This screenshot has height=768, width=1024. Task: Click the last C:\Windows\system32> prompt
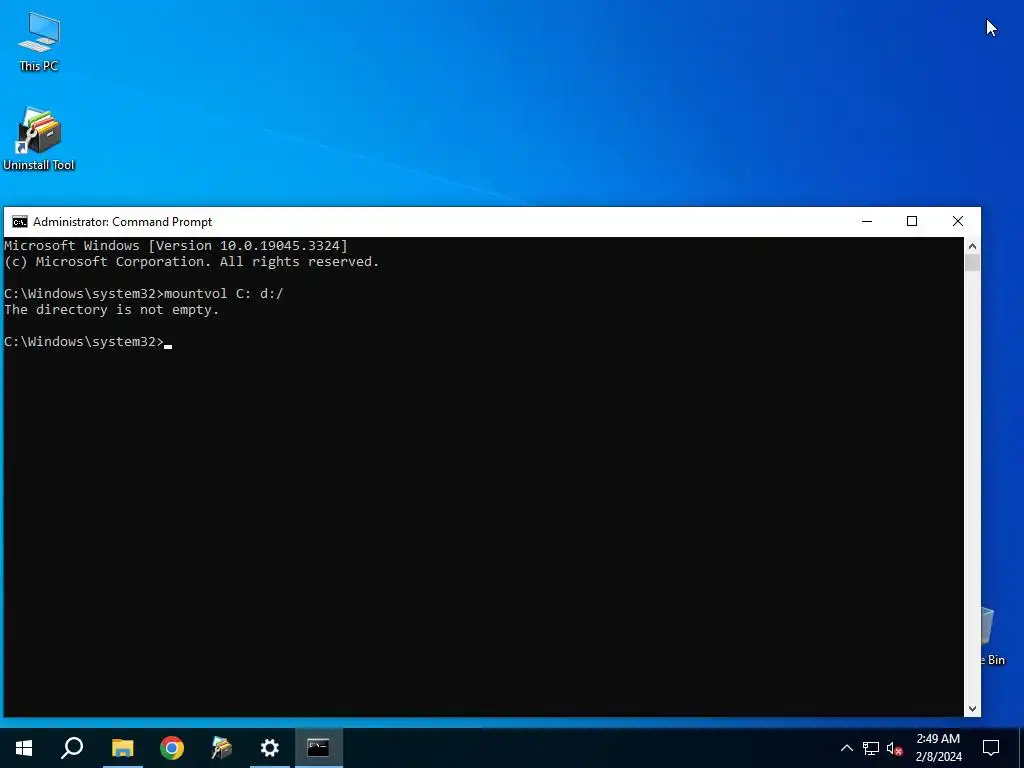coord(84,342)
